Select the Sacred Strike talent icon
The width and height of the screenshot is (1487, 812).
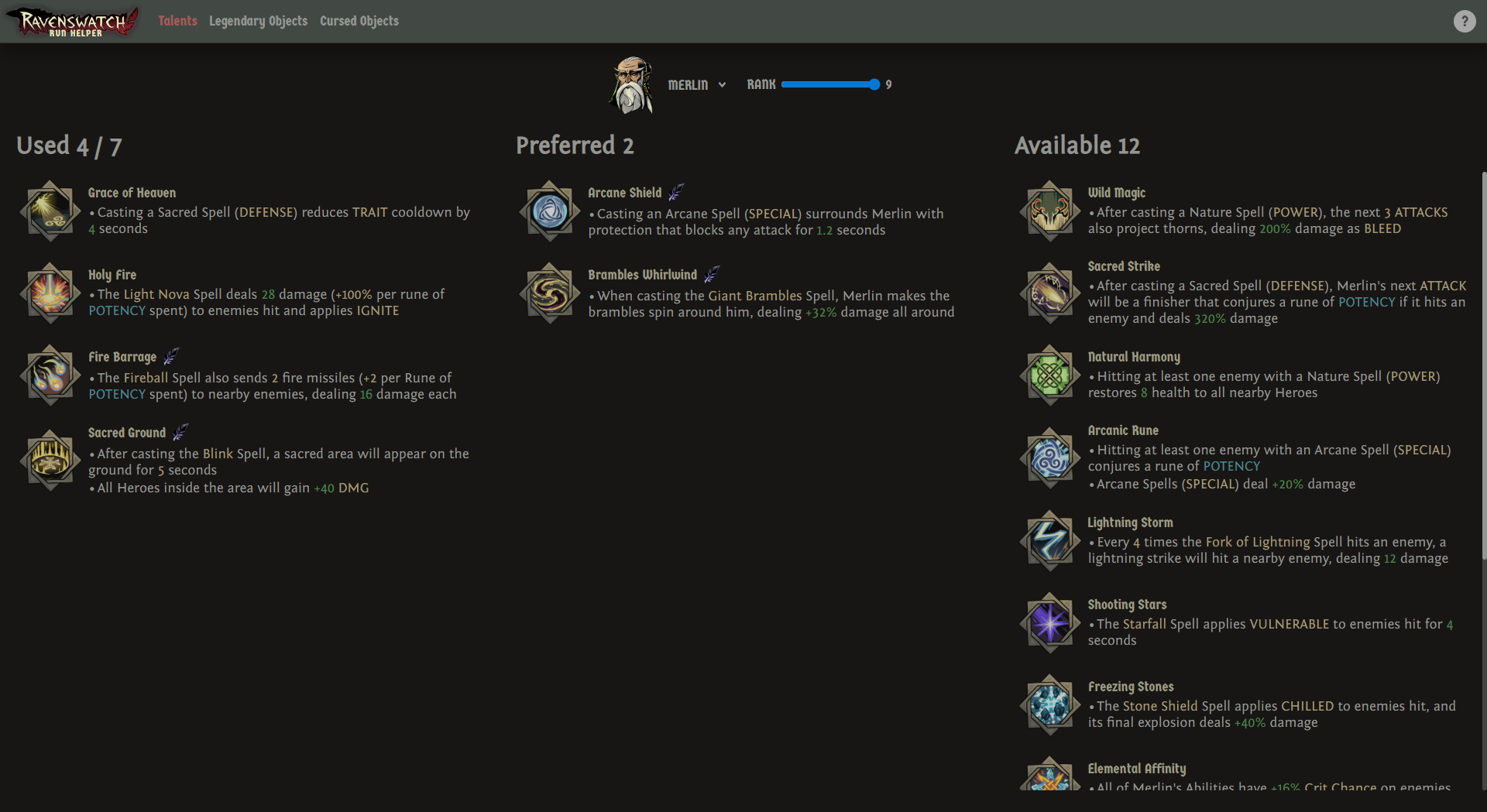click(1050, 293)
